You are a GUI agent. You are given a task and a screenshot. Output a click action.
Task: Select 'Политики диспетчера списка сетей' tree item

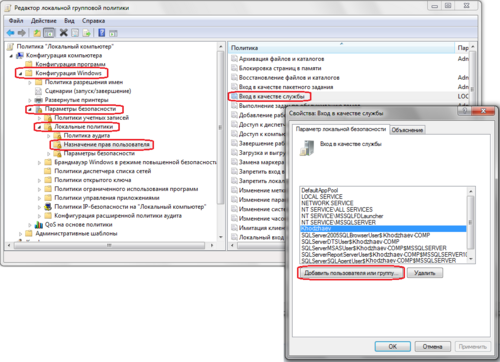(103, 171)
